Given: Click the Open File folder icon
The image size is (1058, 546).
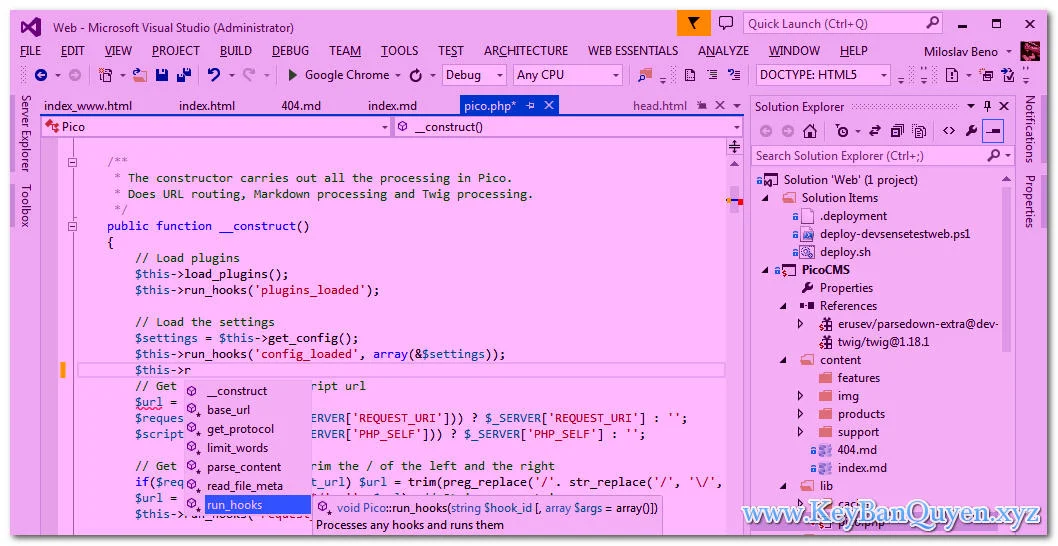Looking at the screenshot, I should point(140,75).
